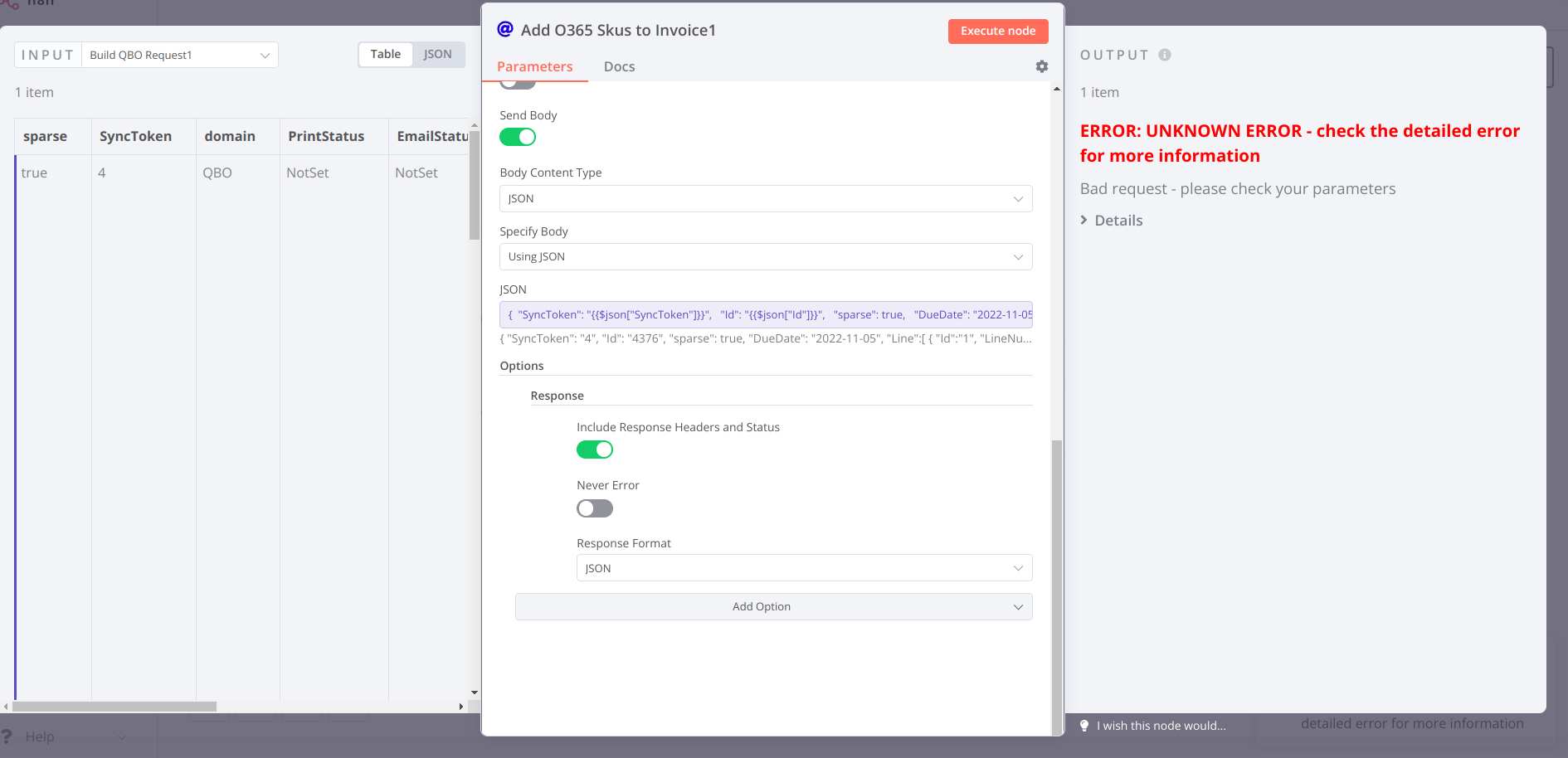
Task: Toggle Include Response Headers and Status off
Action: (x=595, y=449)
